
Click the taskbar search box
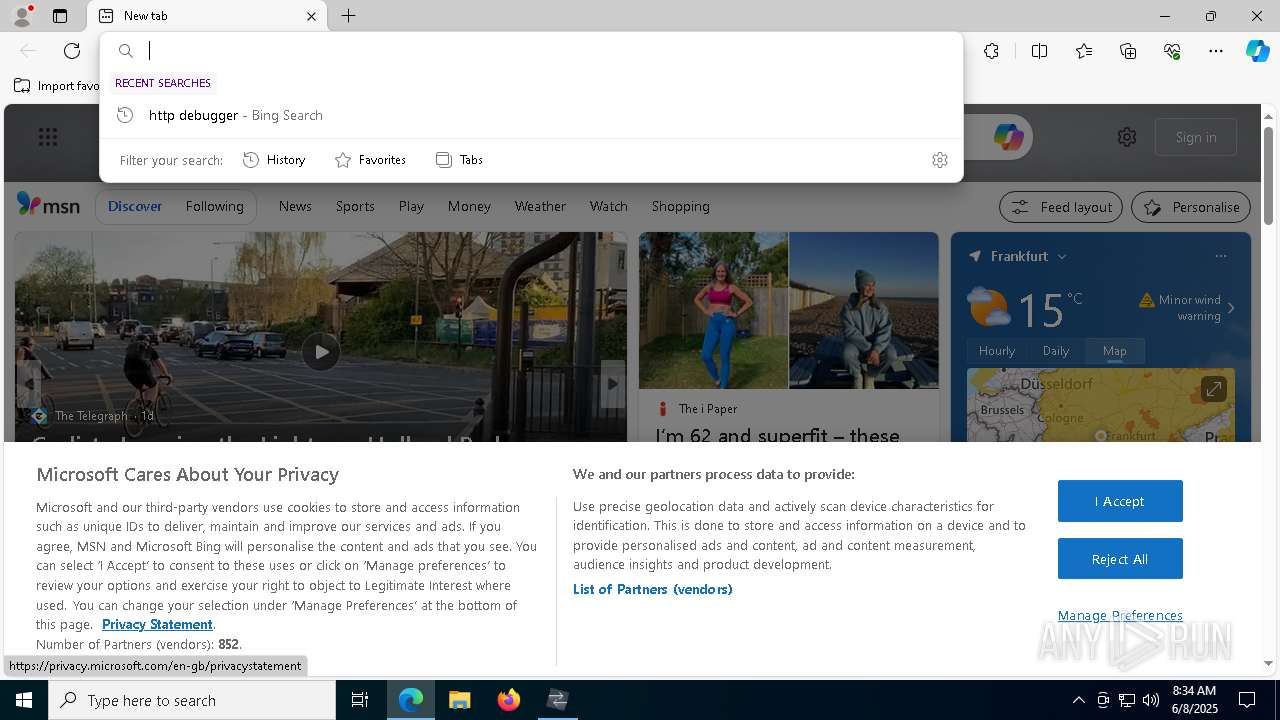pos(192,700)
